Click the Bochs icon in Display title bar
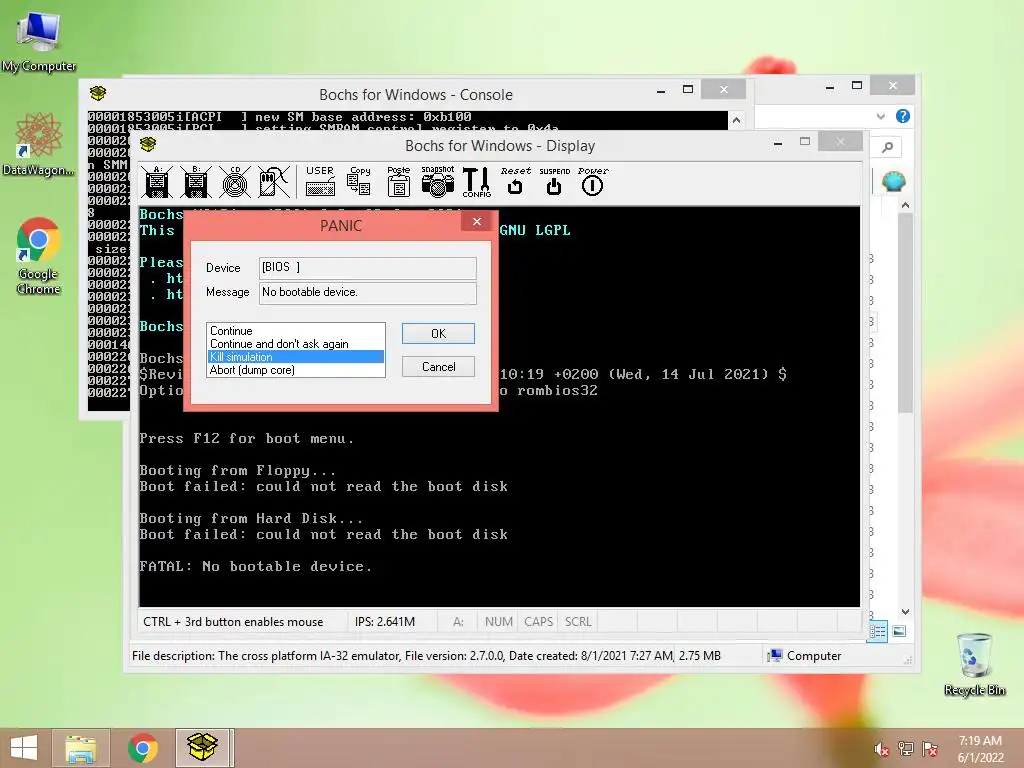Screen dimensions: 1024x768 point(148,144)
